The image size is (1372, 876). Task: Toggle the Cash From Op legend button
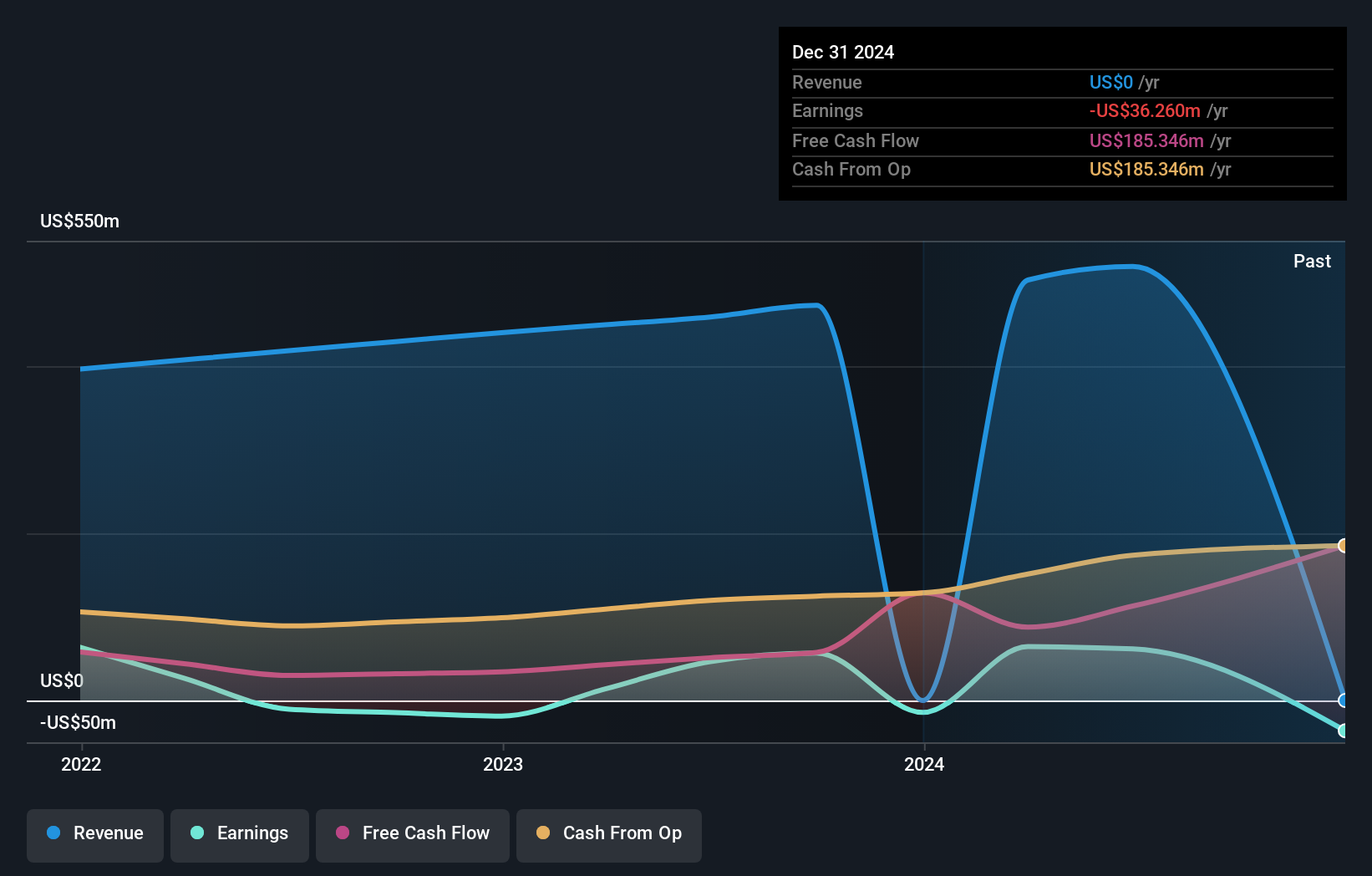[x=609, y=835]
